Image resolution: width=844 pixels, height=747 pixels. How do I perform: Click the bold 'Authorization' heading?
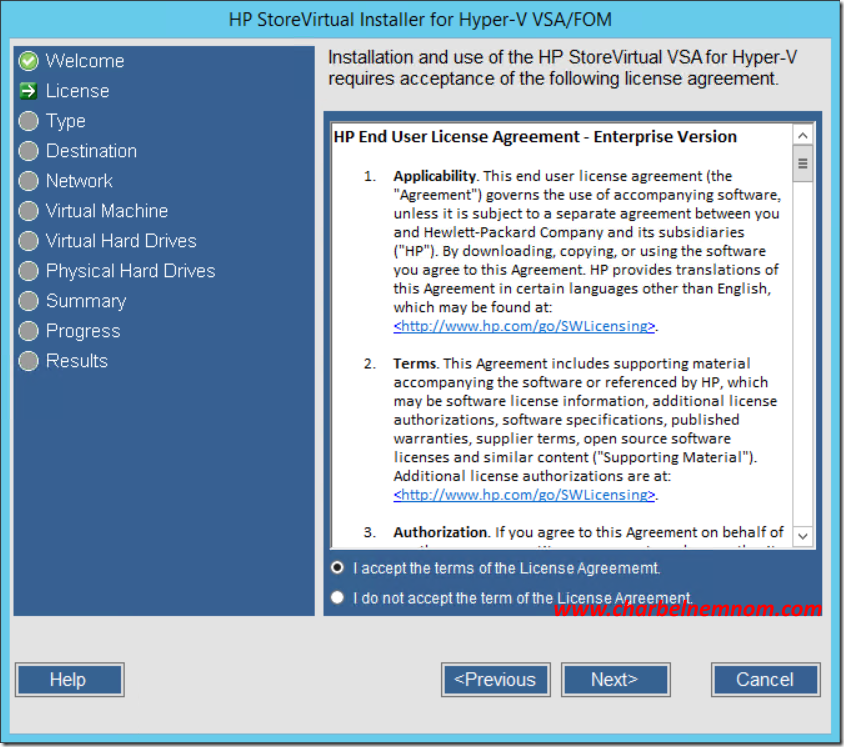point(440,532)
